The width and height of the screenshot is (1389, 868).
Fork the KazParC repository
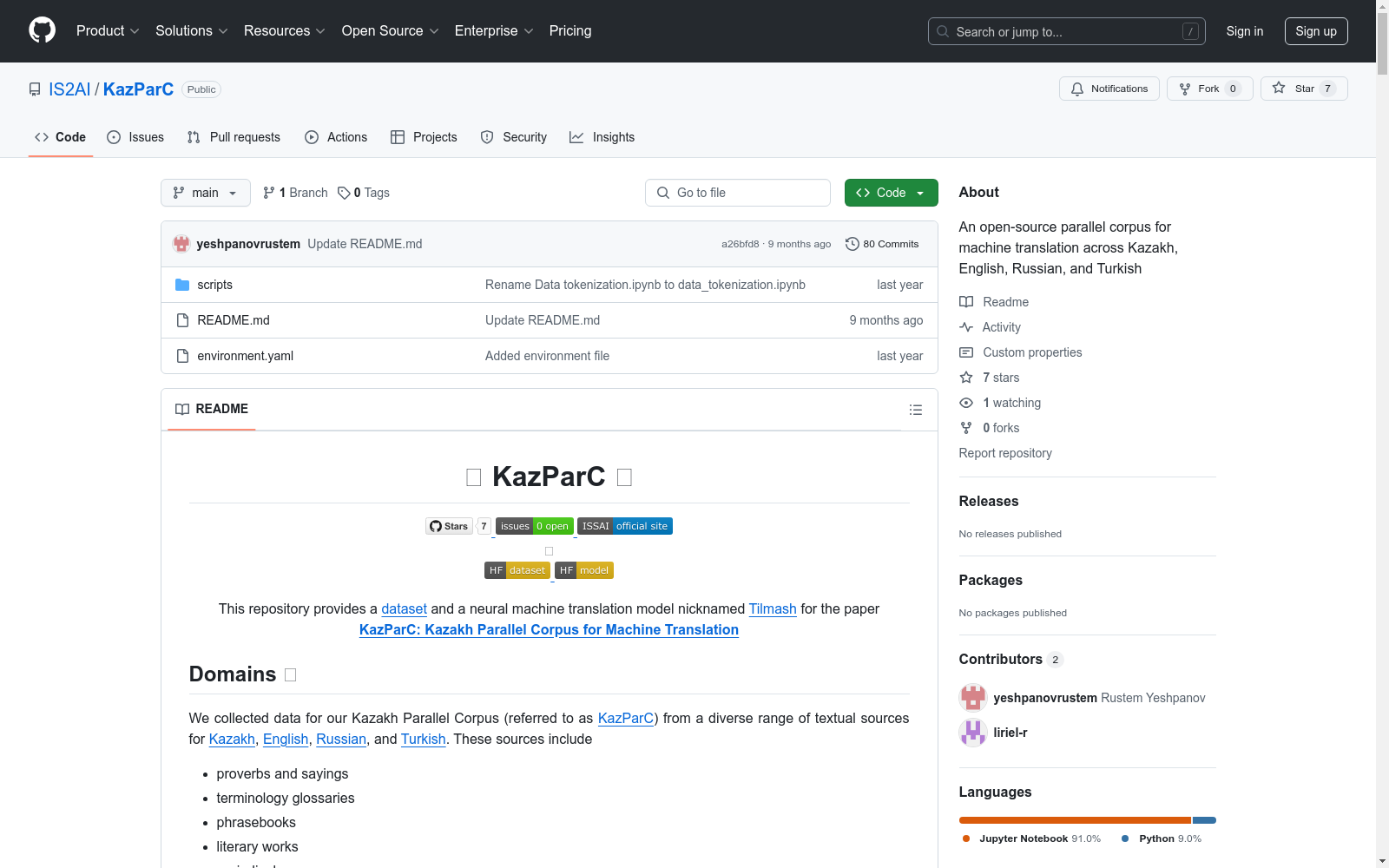1210,89
